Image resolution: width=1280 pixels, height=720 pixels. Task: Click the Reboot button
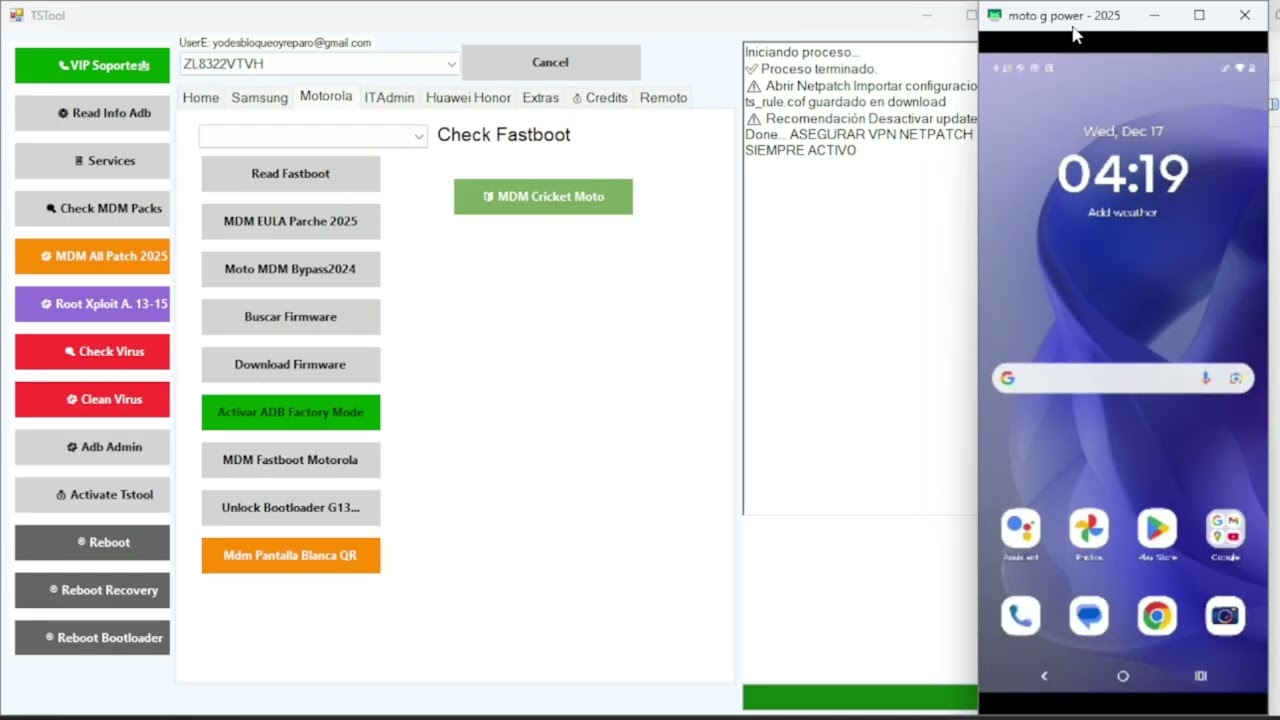92,542
